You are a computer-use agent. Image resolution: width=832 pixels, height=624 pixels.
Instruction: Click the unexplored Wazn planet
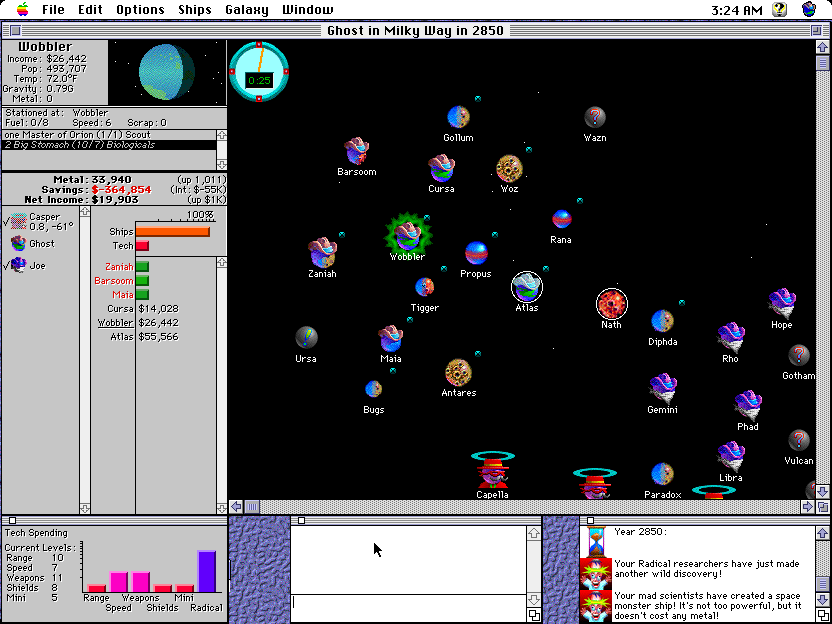[595, 118]
